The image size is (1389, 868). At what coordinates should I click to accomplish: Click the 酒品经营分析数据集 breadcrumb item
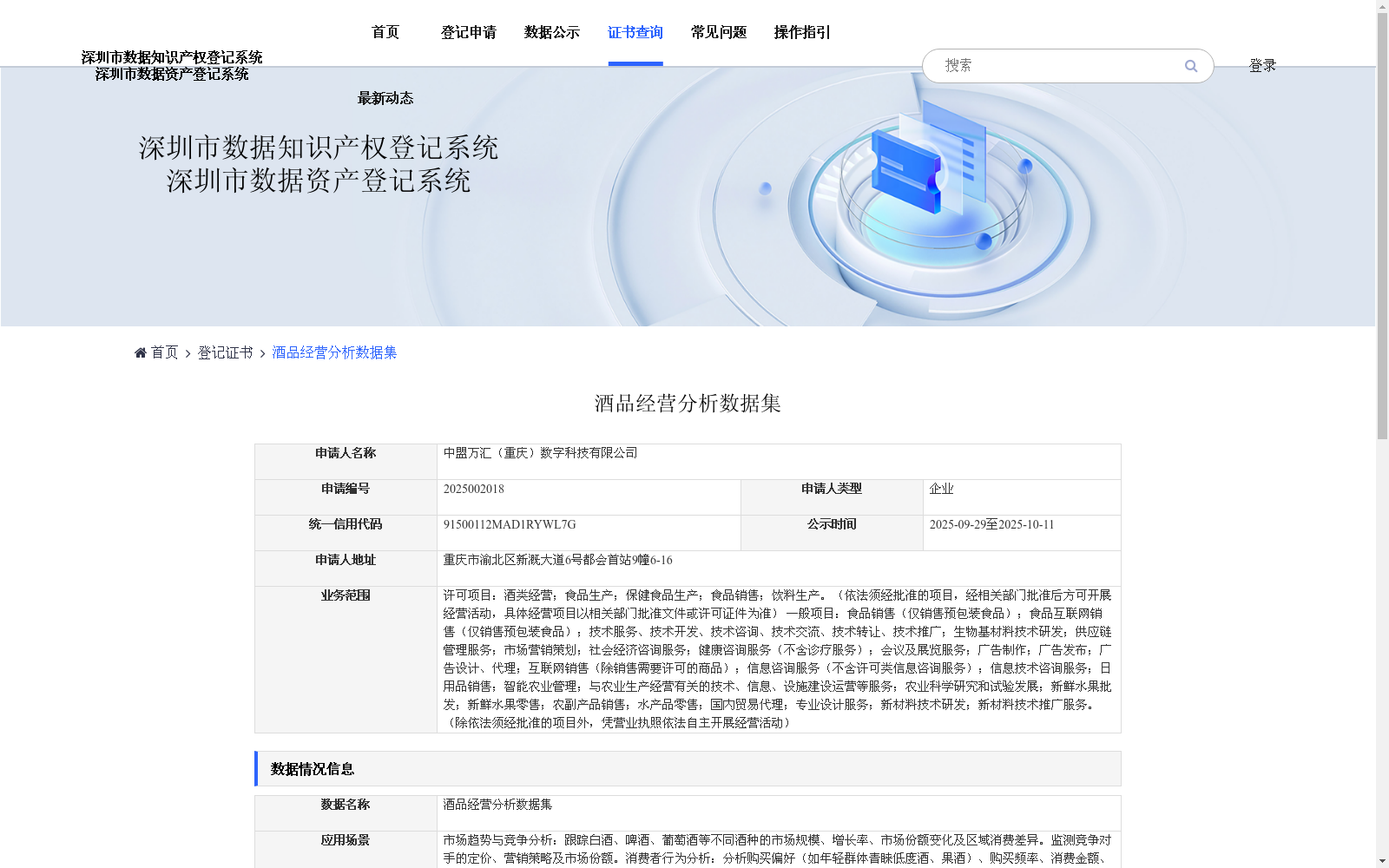pyautogui.click(x=334, y=352)
